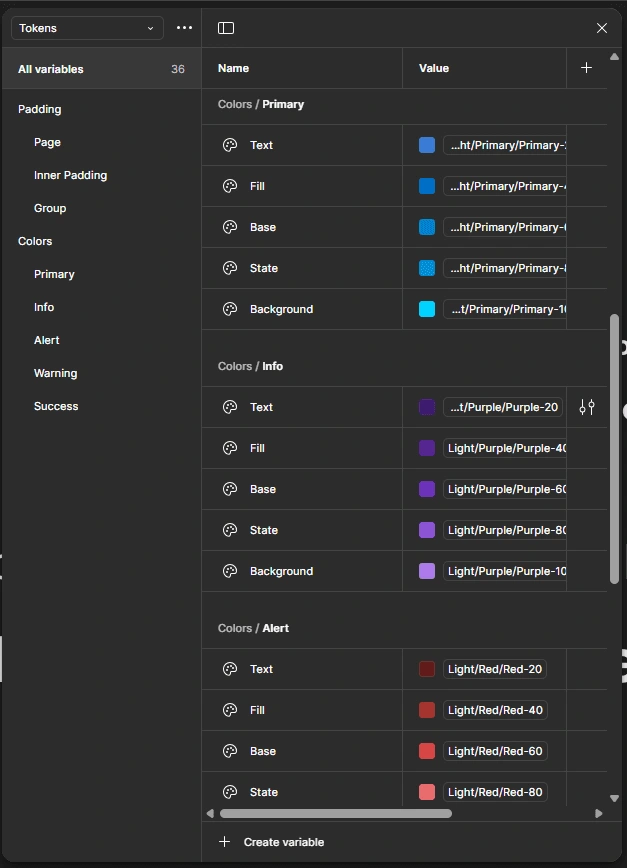Click the color icon of Info Fill variable

coord(230,448)
